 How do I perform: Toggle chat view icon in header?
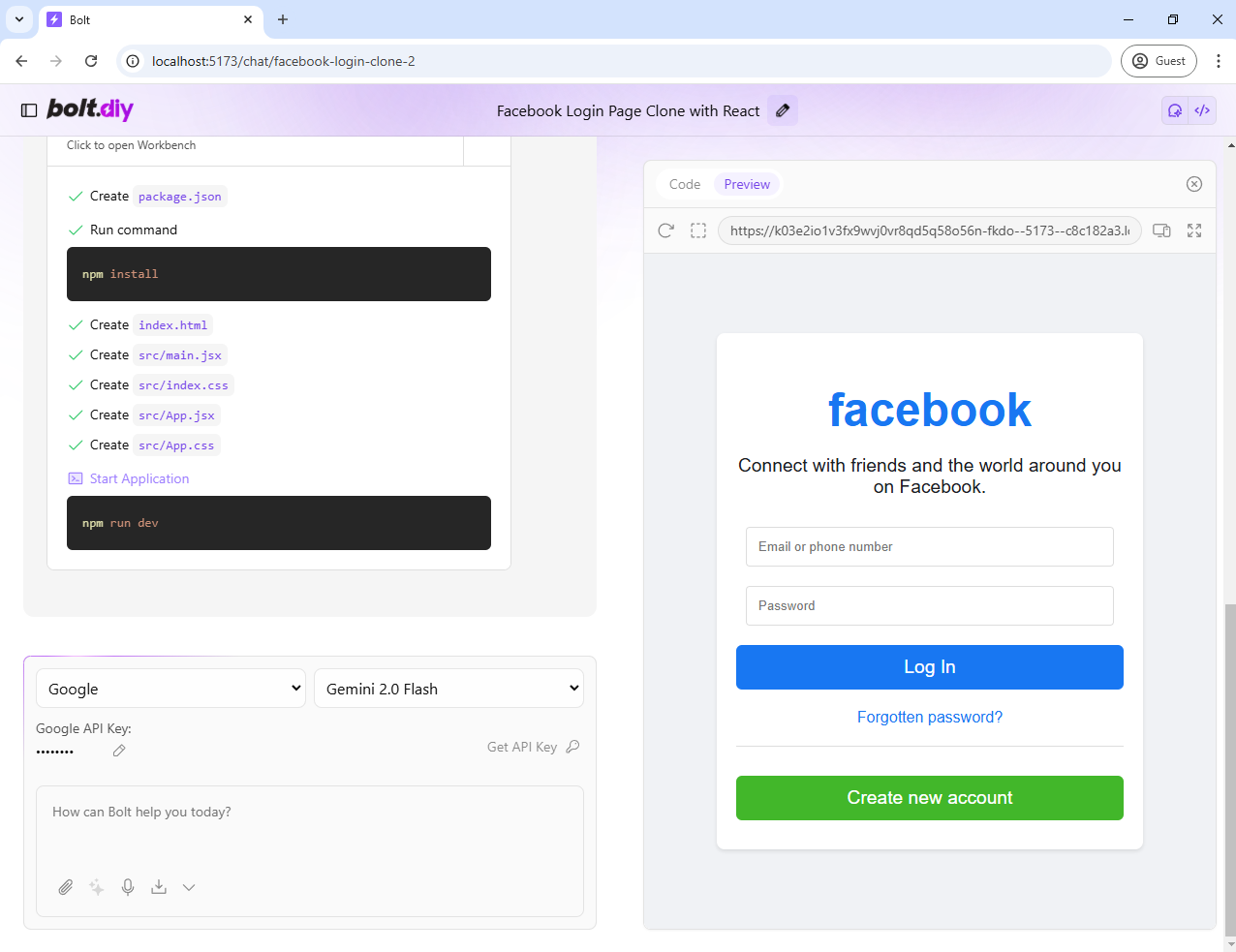(x=1175, y=110)
